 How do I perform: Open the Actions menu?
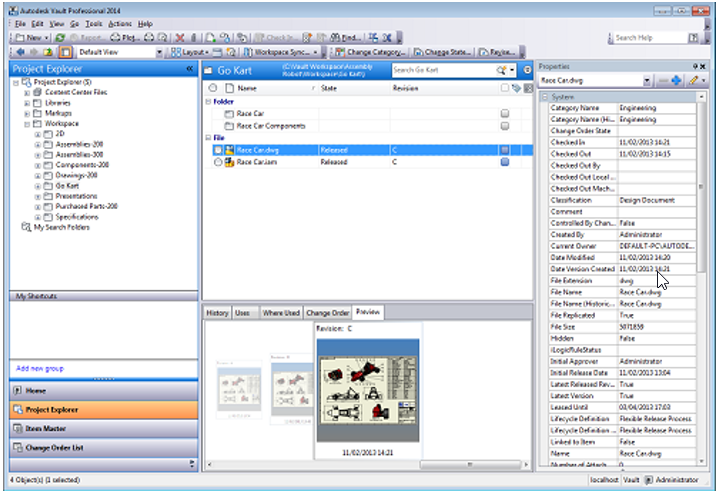click(x=120, y=23)
